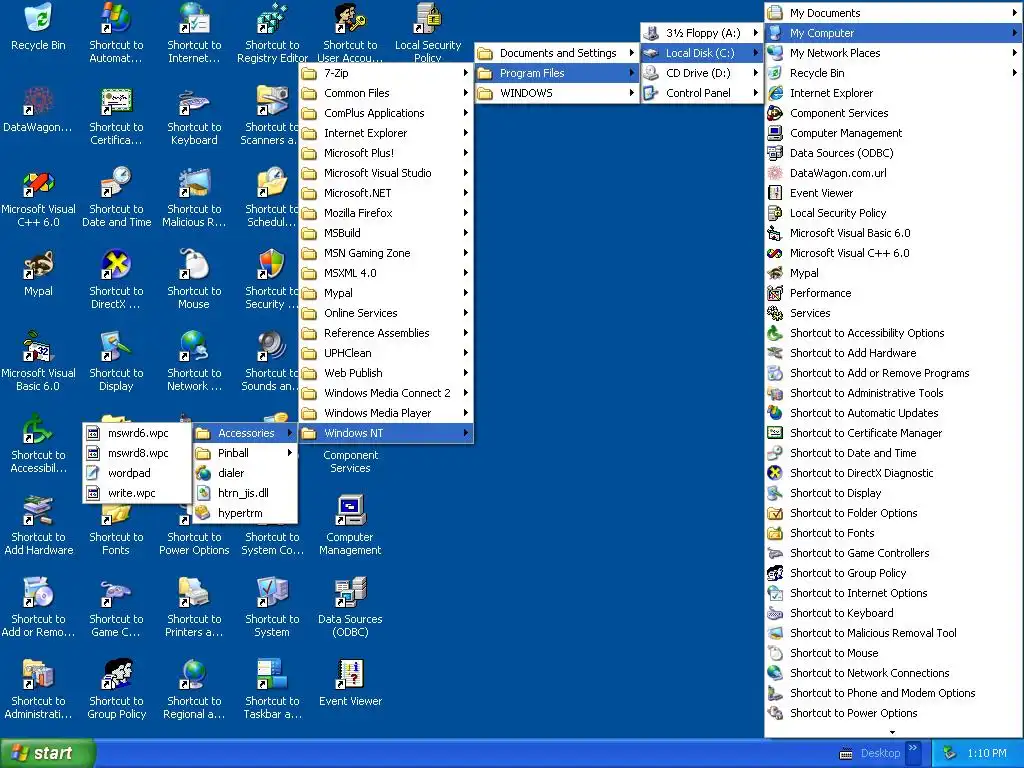
Task: Open the UPHClean folder entry
Action: 386,353
